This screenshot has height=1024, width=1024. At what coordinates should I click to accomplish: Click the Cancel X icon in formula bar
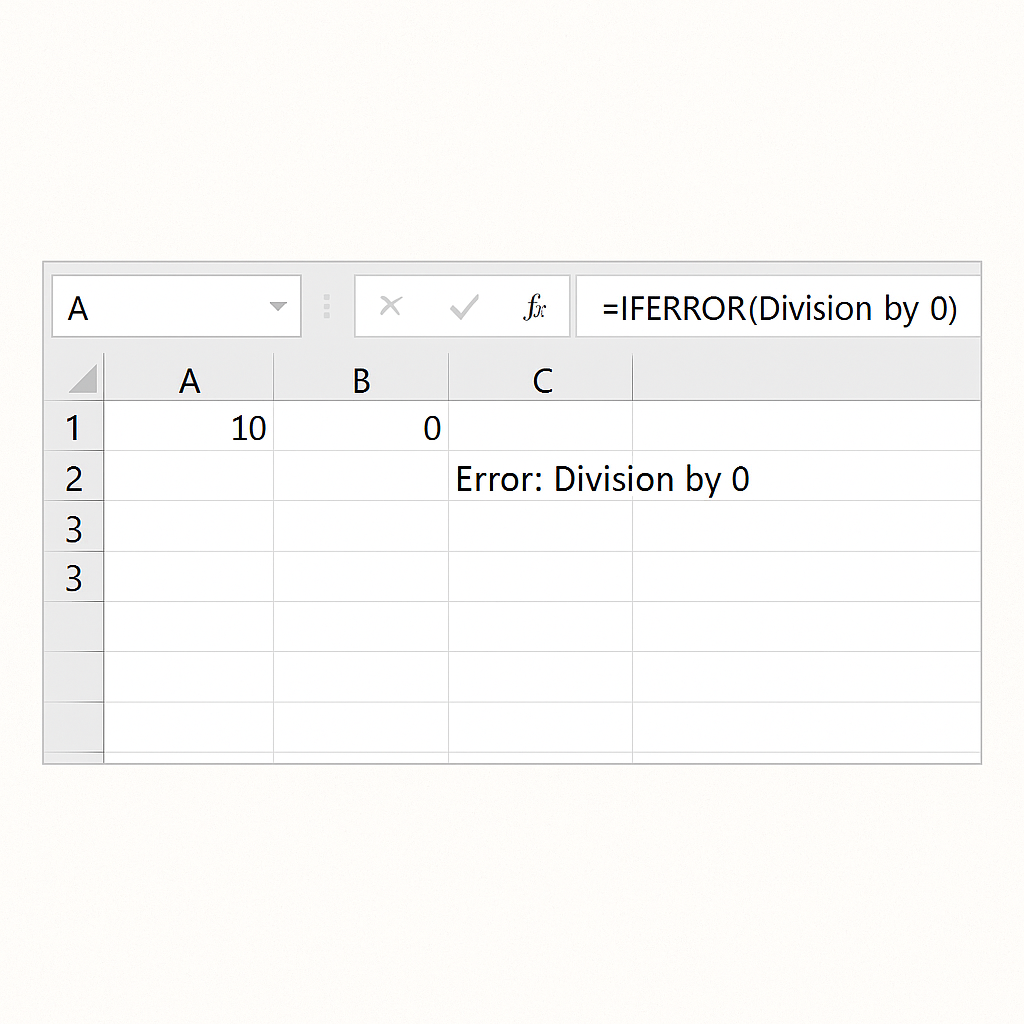391,307
